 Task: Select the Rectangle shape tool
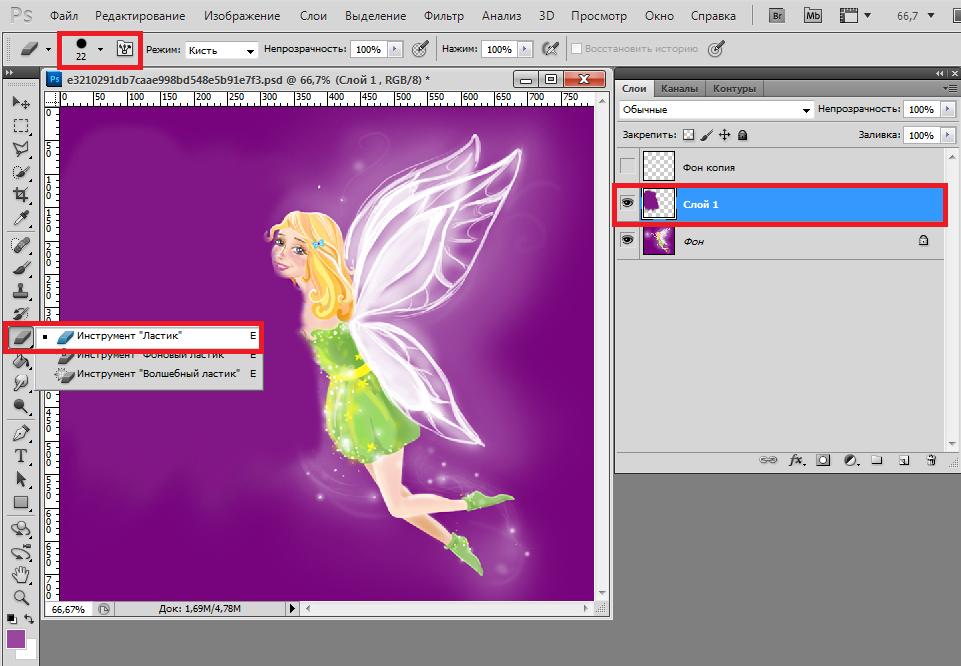coord(21,502)
